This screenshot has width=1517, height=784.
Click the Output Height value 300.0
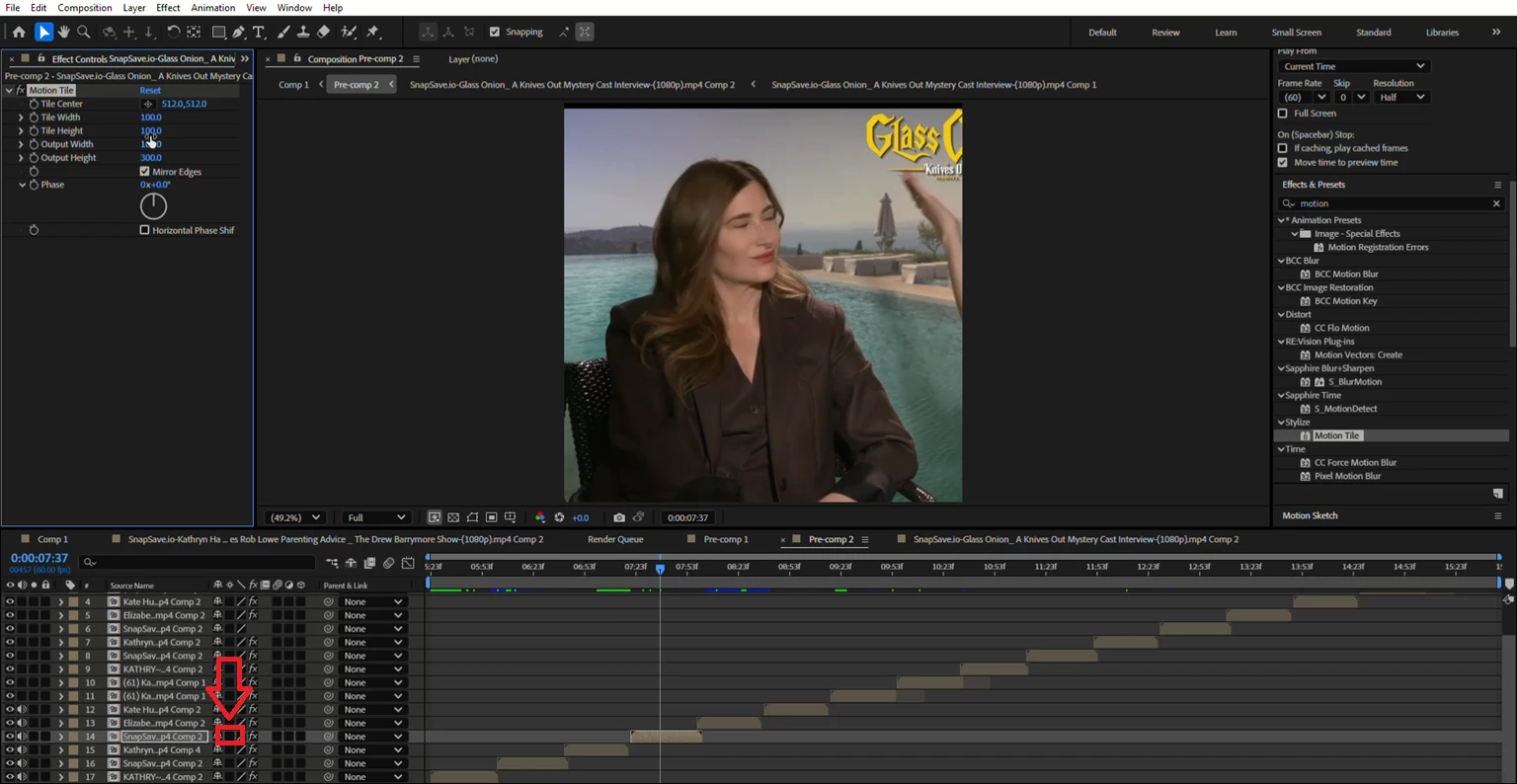click(x=150, y=158)
